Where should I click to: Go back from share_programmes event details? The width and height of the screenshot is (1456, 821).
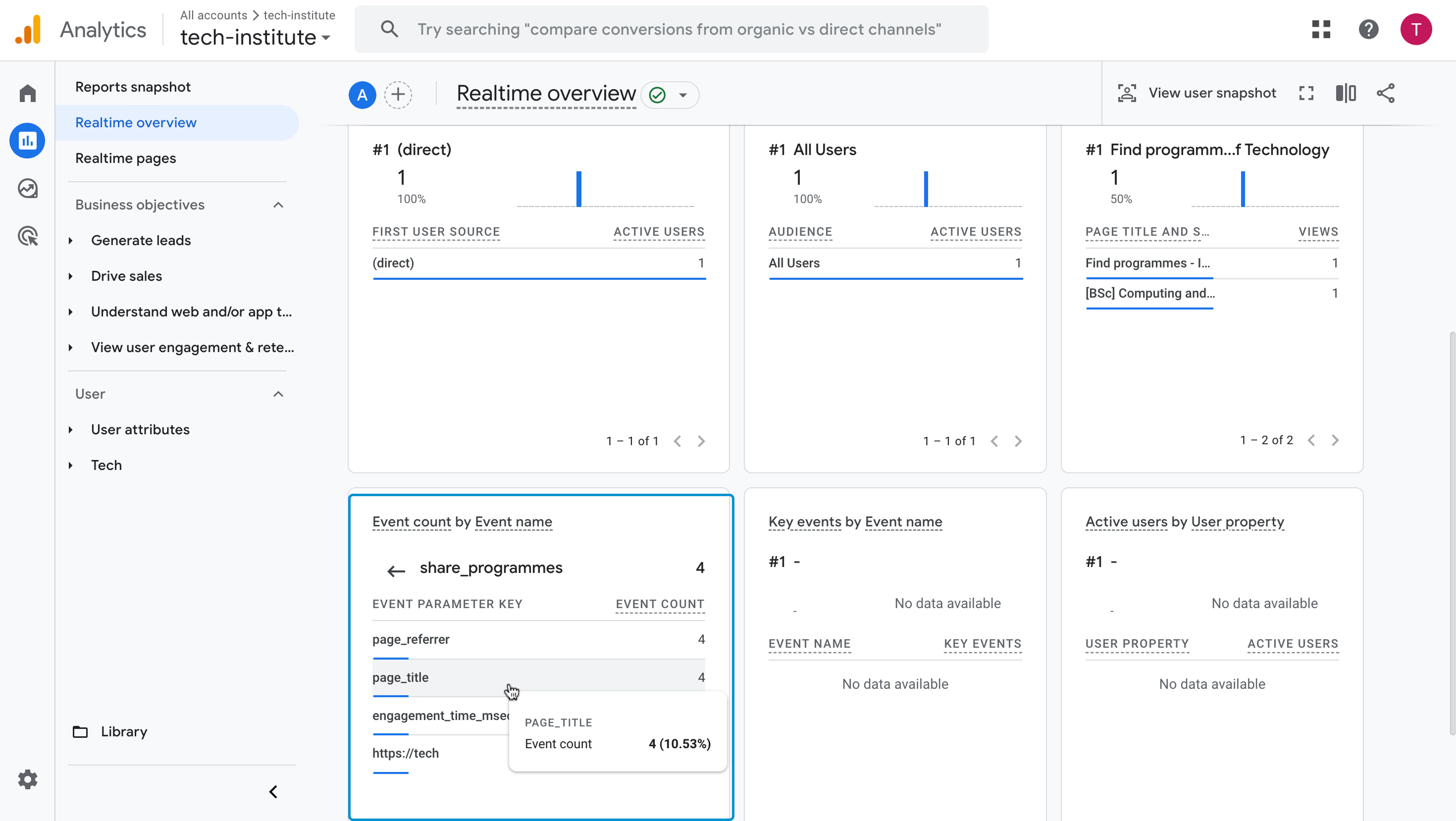[x=396, y=570]
